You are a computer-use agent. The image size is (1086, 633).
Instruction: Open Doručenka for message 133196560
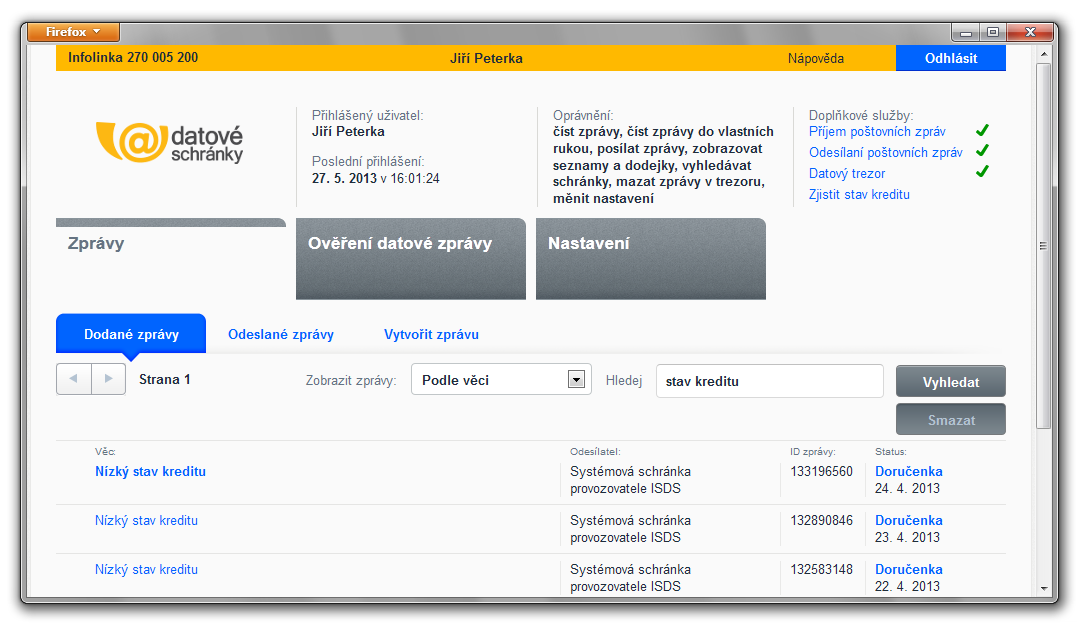tap(908, 471)
